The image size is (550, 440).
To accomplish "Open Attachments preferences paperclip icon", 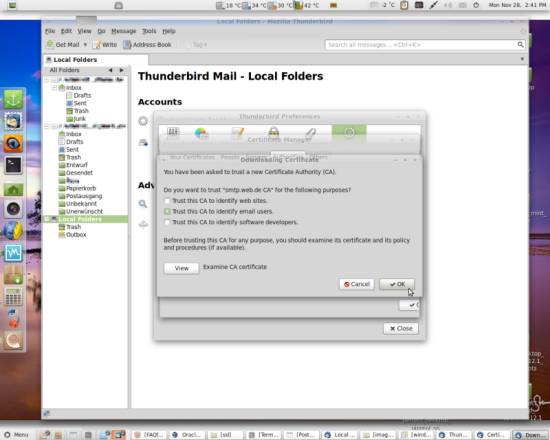I will coord(310,133).
